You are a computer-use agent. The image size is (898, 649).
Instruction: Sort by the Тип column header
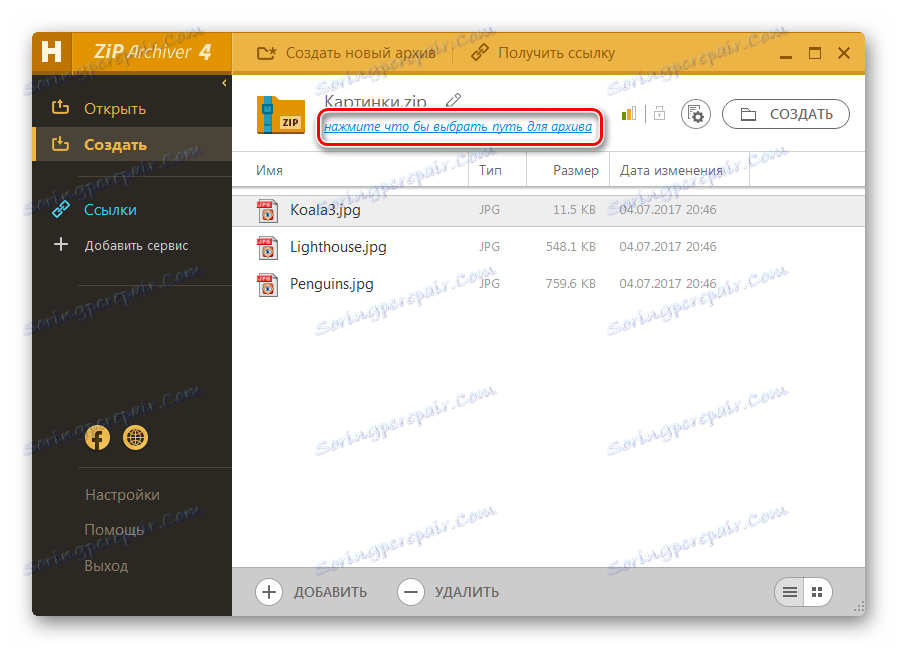click(490, 170)
